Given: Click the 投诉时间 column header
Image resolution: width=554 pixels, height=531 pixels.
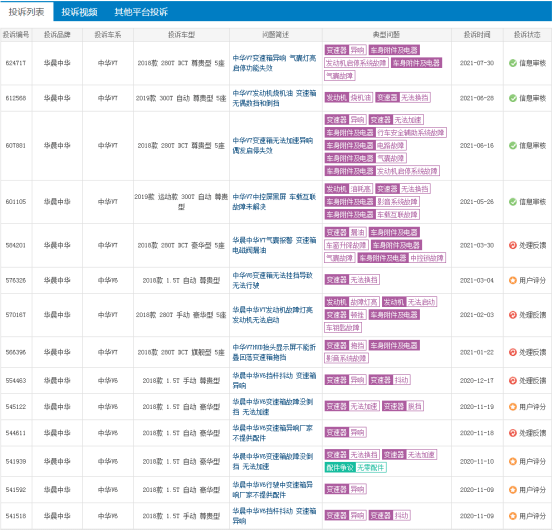Looking at the screenshot, I should [477, 35].
